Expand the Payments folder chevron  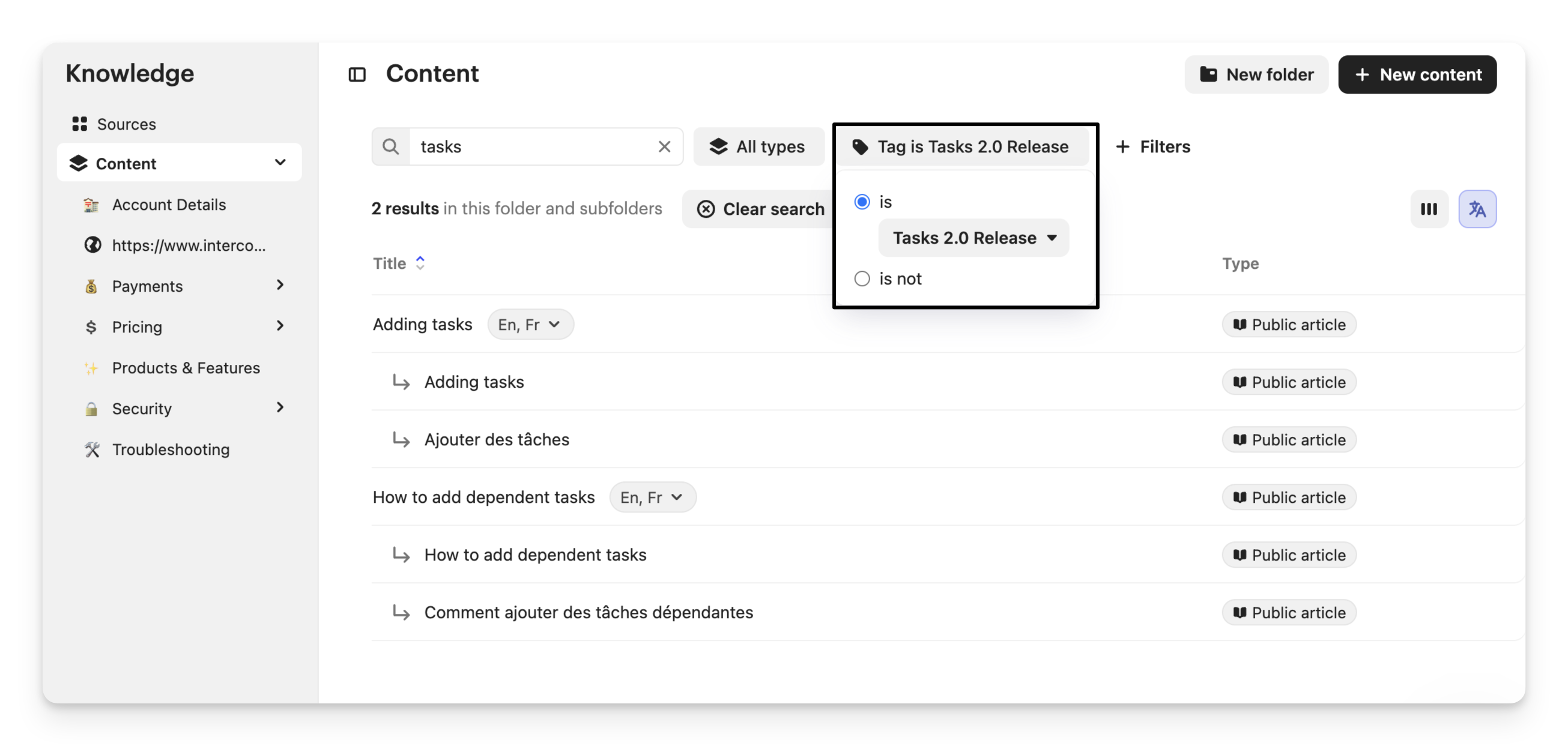tap(280, 284)
